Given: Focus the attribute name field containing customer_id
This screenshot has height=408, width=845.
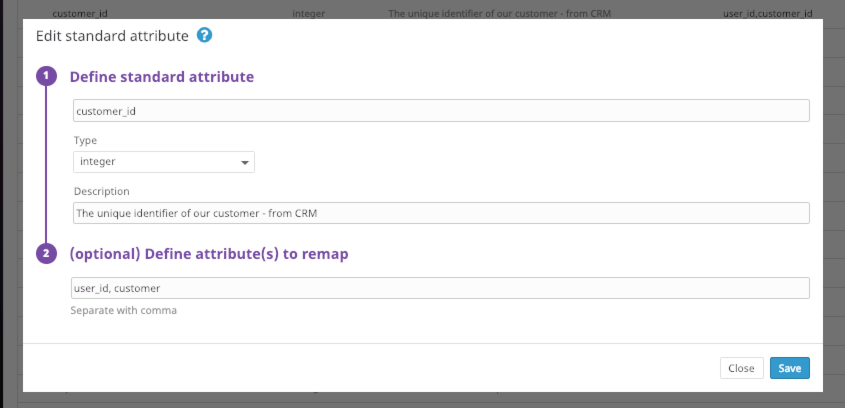Looking at the screenshot, I should coord(441,111).
